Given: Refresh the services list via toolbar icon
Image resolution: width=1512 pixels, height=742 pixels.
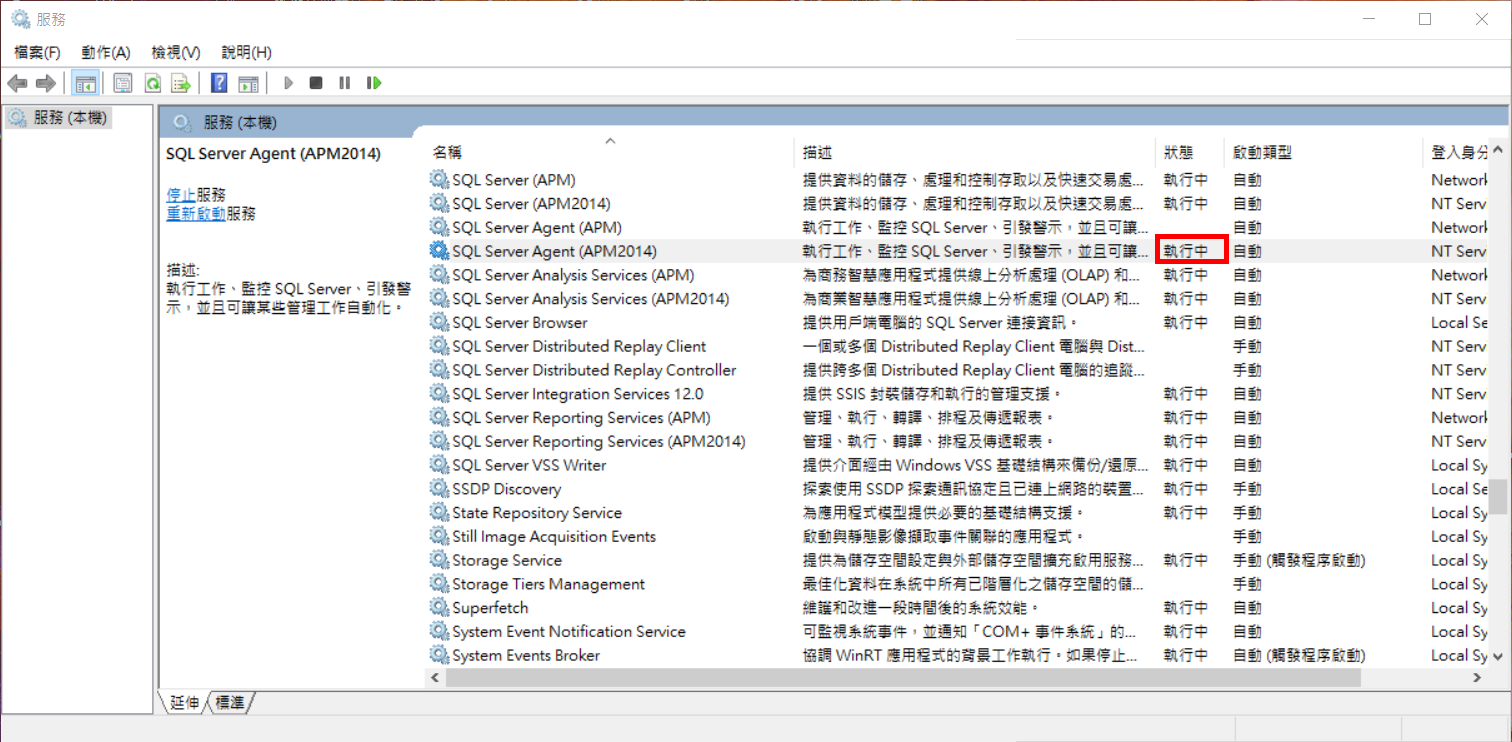Looking at the screenshot, I should (152, 83).
